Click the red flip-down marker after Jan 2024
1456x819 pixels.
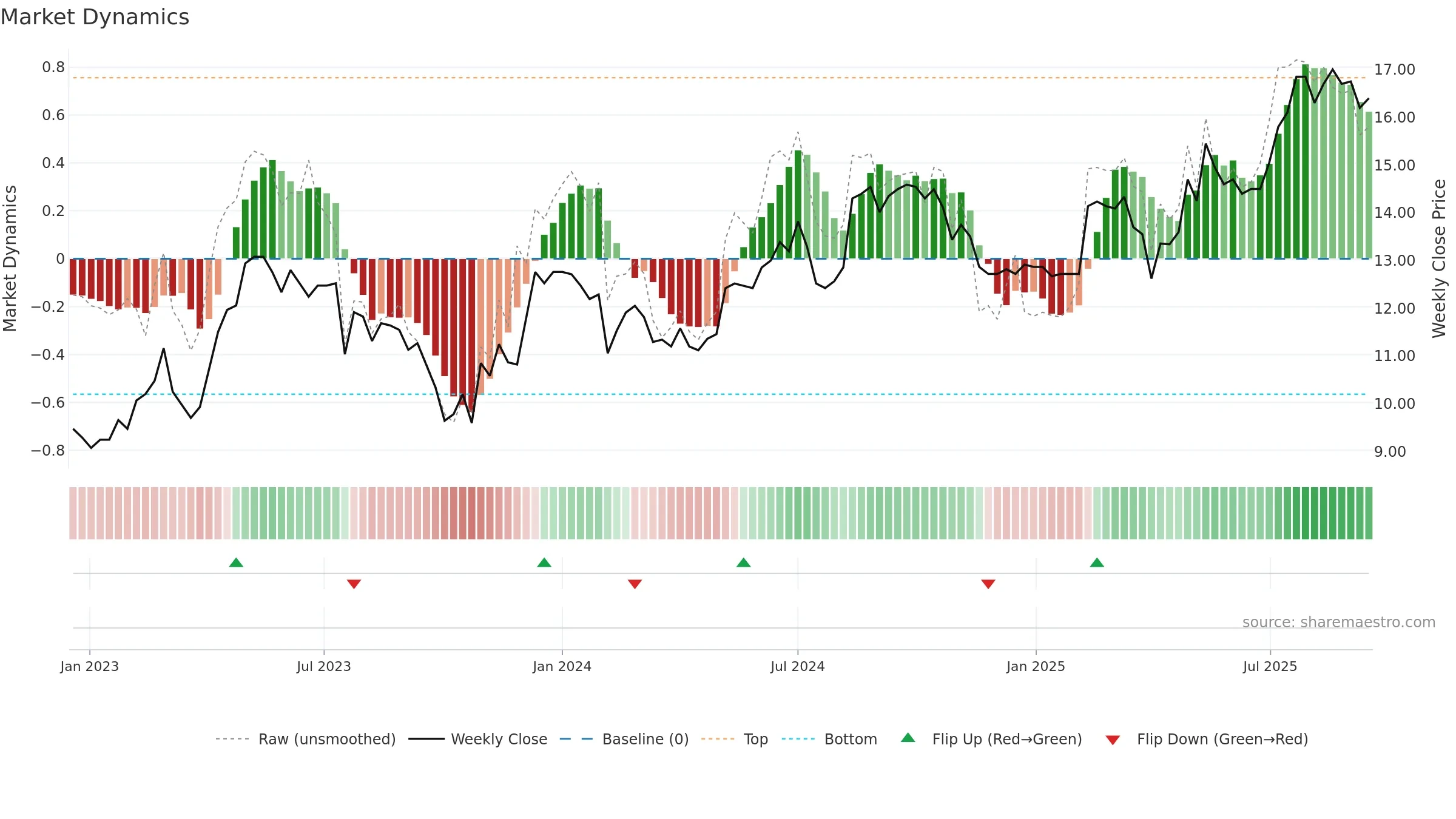(635, 584)
